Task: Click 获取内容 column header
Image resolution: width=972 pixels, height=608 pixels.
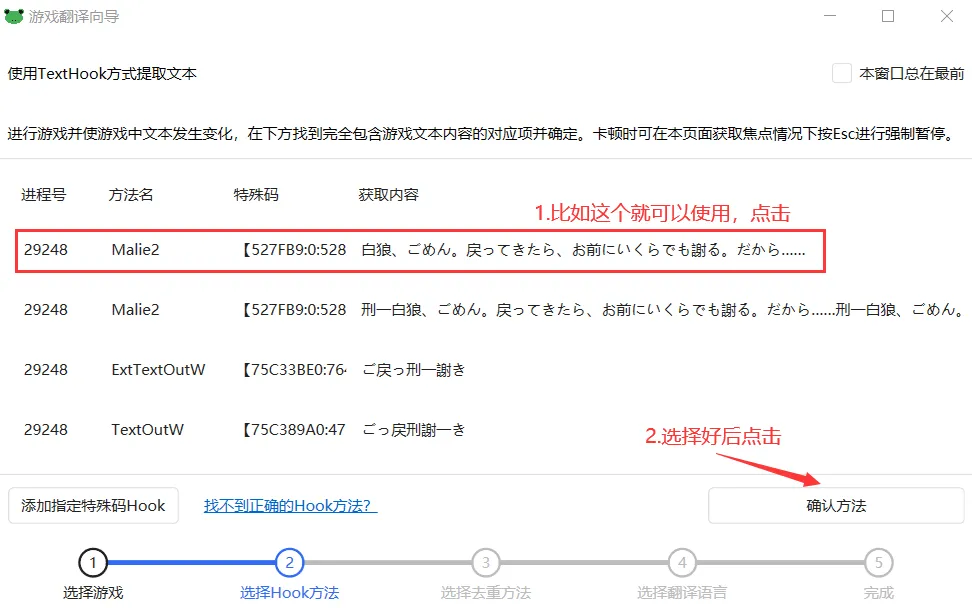Action: coord(388,195)
